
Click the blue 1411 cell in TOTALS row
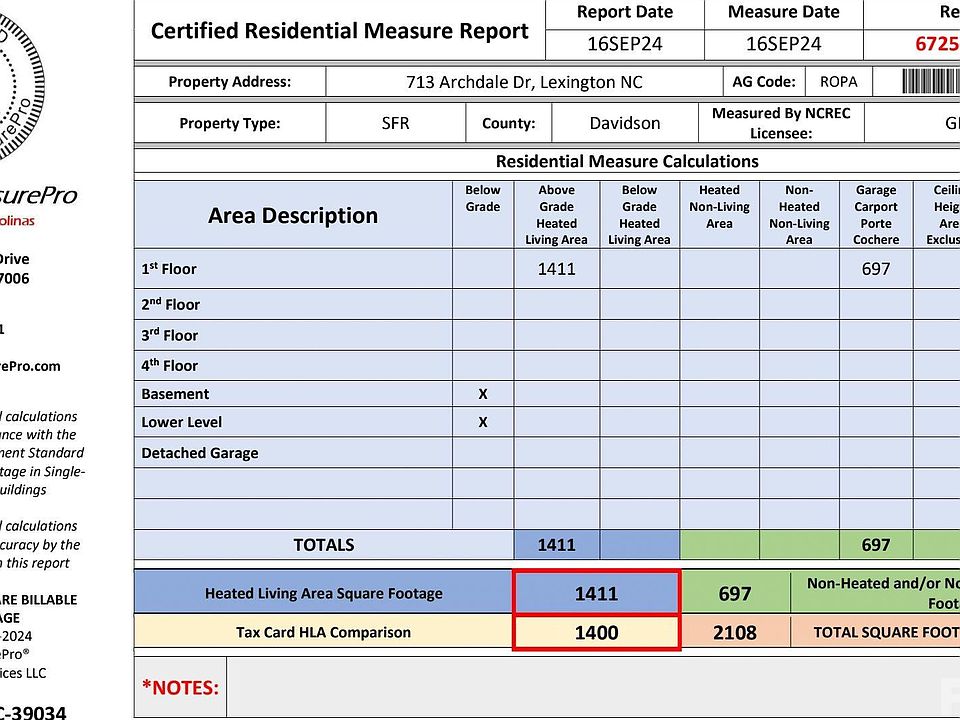coord(556,545)
